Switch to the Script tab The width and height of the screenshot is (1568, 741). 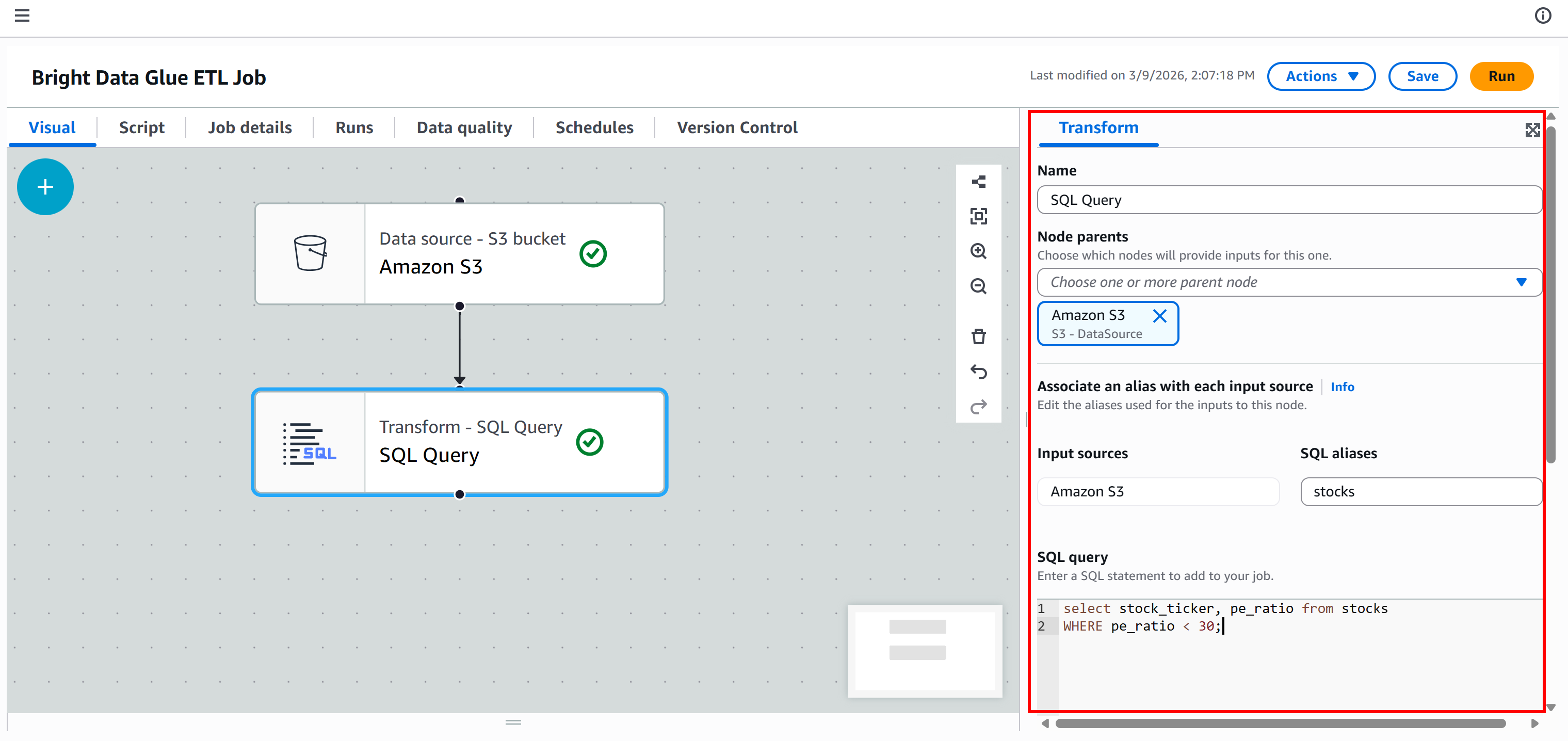tap(141, 127)
